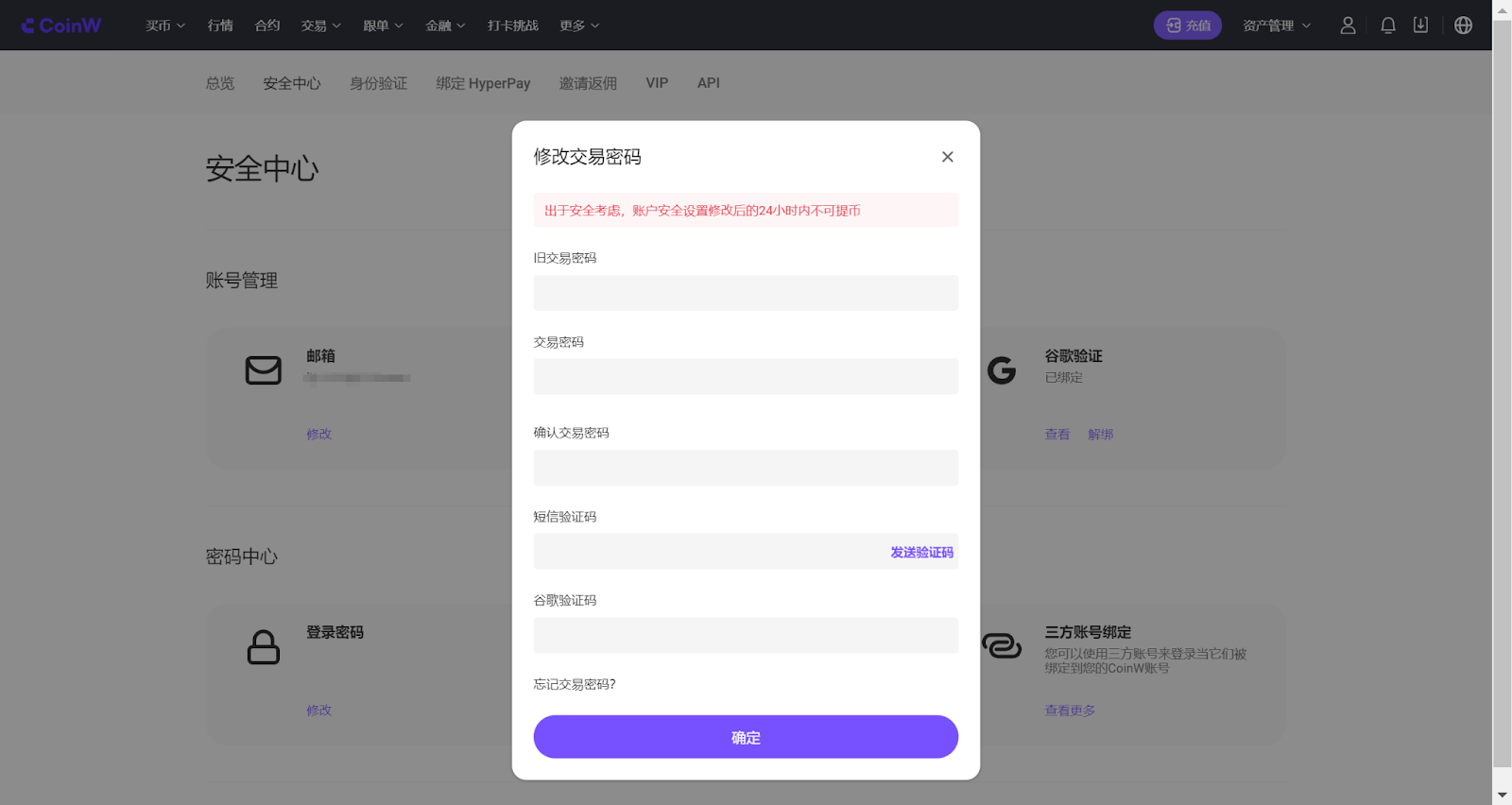The height and width of the screenshot is (805, 1512).
Task: Switch to the 身份验证 tab
Action: click(378, 83)
